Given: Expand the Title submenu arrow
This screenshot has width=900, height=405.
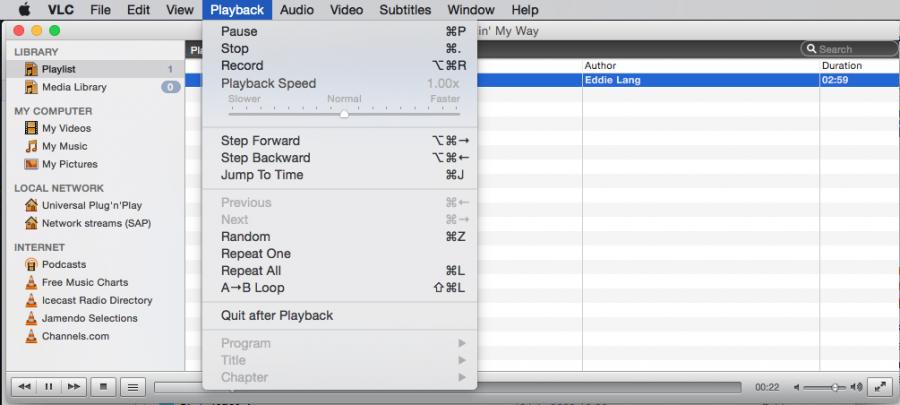Looking at the screenshot, I should pyautogui.click(x=461, y=360).
